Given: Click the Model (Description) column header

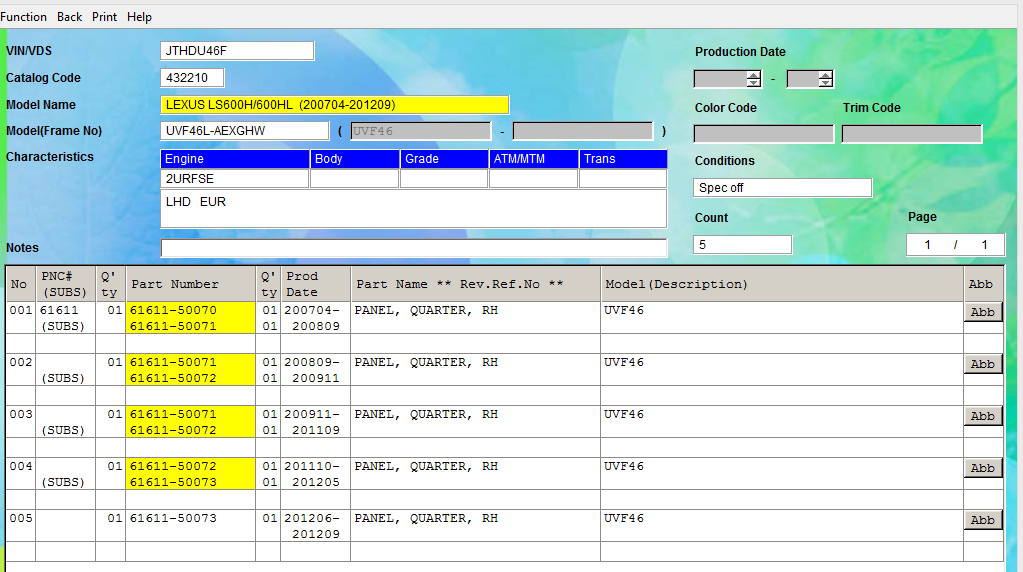Looking at the screenshot, I should [782, 284].
